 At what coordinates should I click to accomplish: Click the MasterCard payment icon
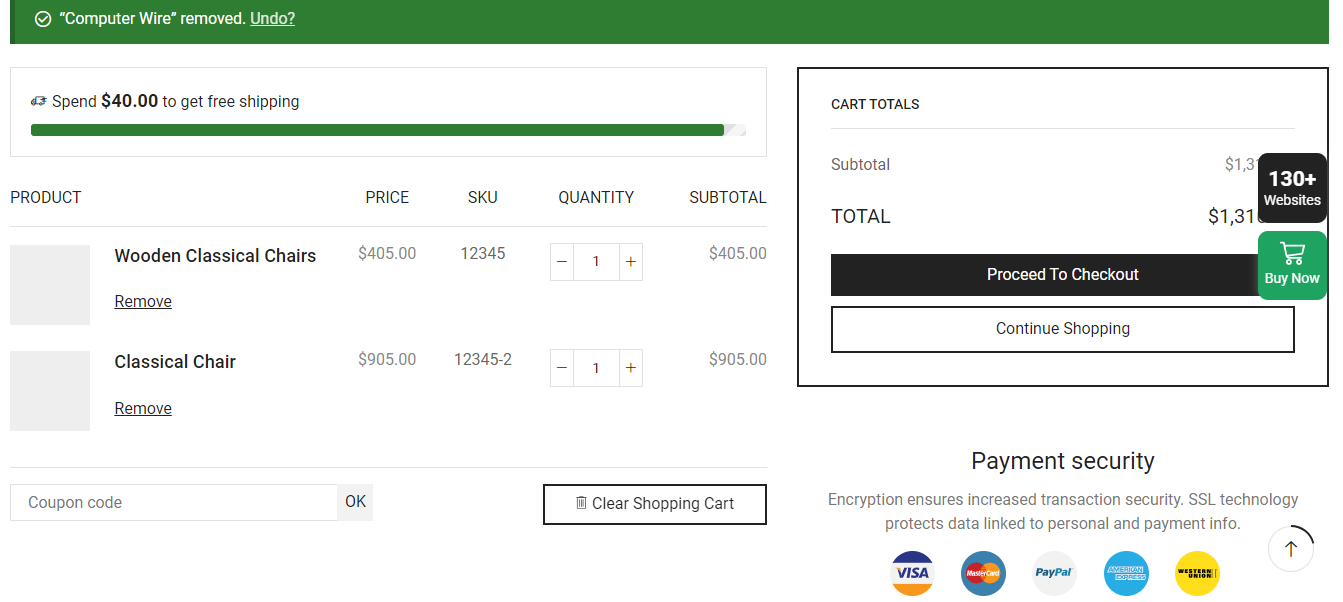pyautogui.click(x=983, y=573)
